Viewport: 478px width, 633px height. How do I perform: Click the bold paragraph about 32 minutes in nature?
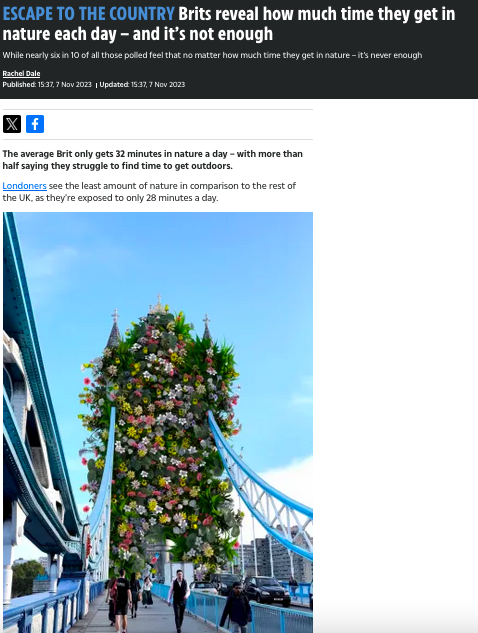(153, 160)
